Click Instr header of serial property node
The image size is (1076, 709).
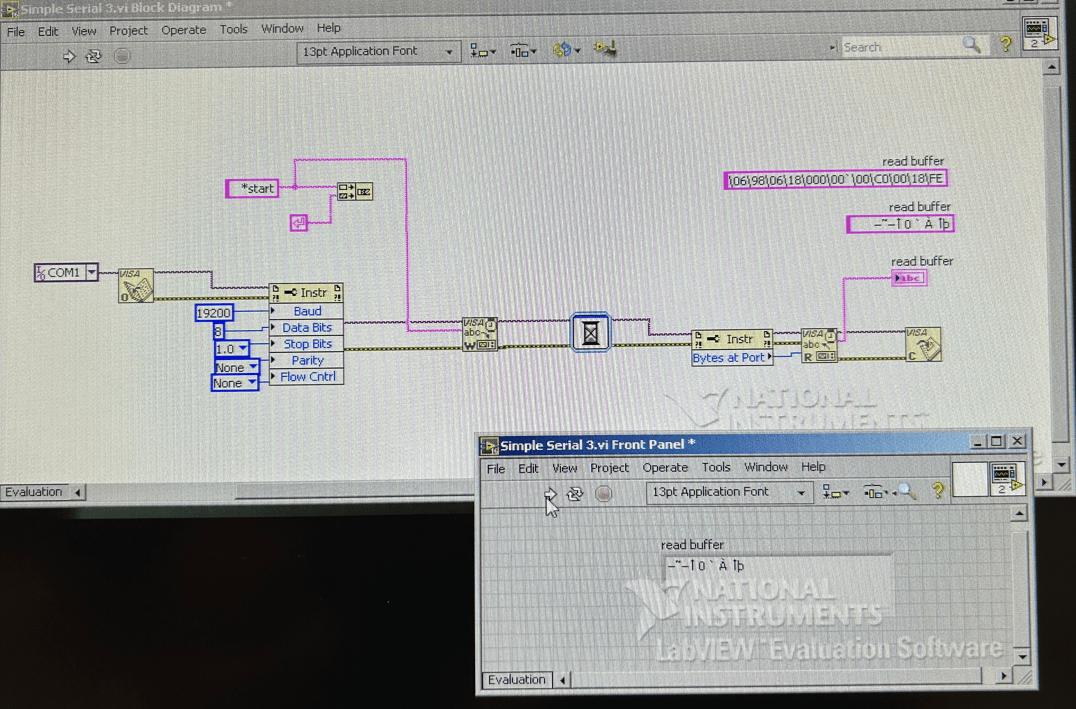click(307, 293)
